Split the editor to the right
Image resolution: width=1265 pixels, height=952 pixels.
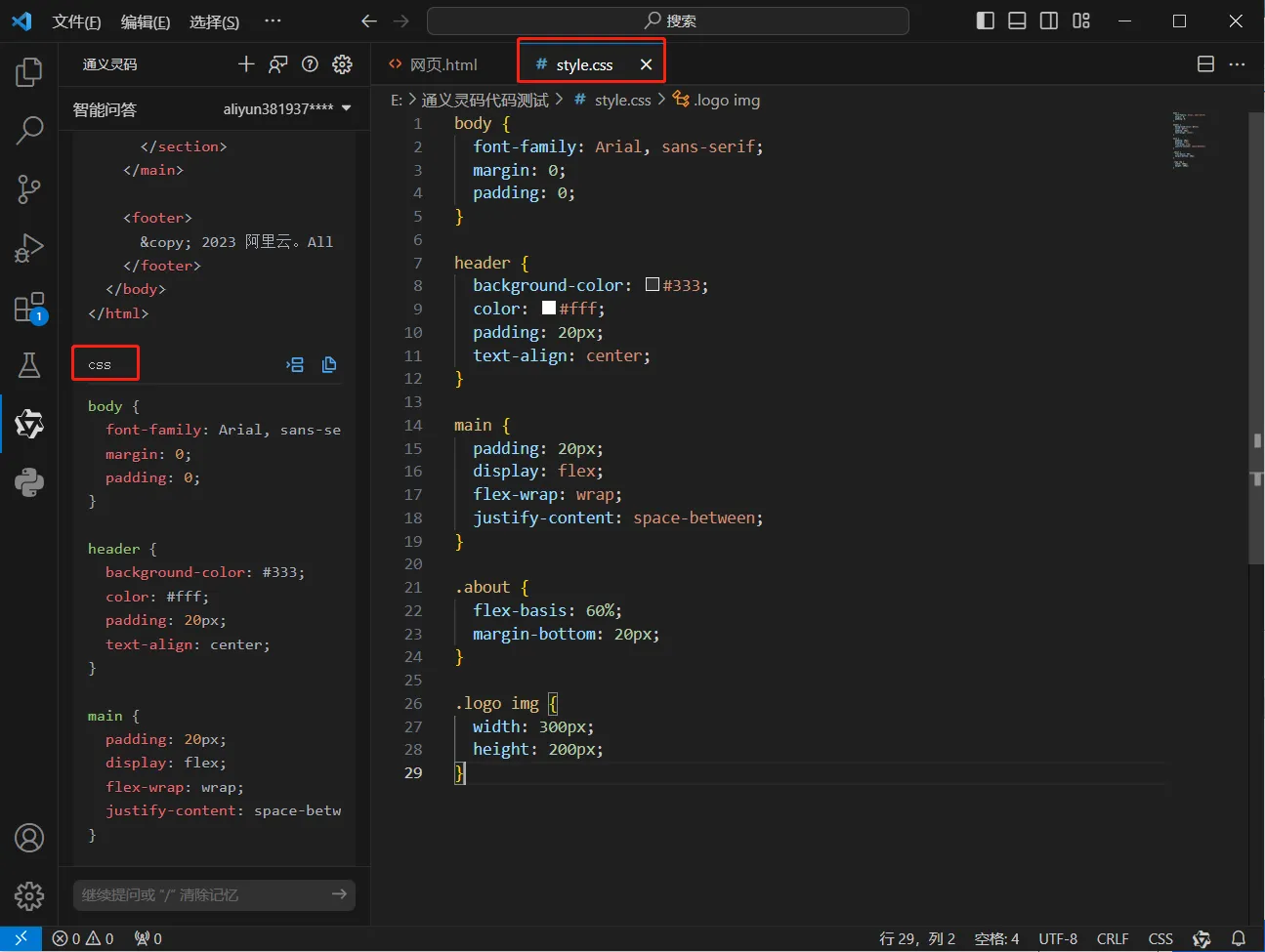pyautogui.click(x=1205, y=64)
